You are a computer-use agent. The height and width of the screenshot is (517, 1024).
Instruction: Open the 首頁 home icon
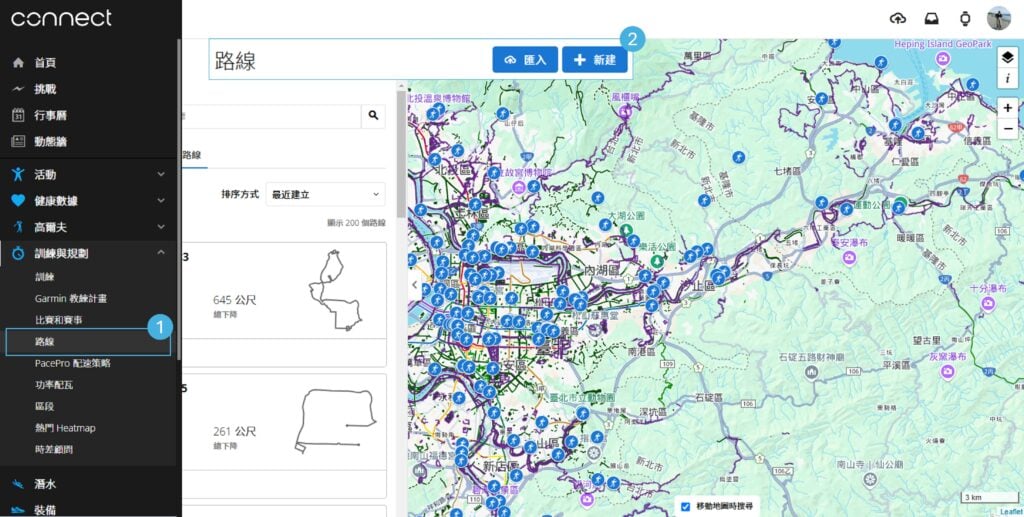pyautogui.click(x=18, y=63)
